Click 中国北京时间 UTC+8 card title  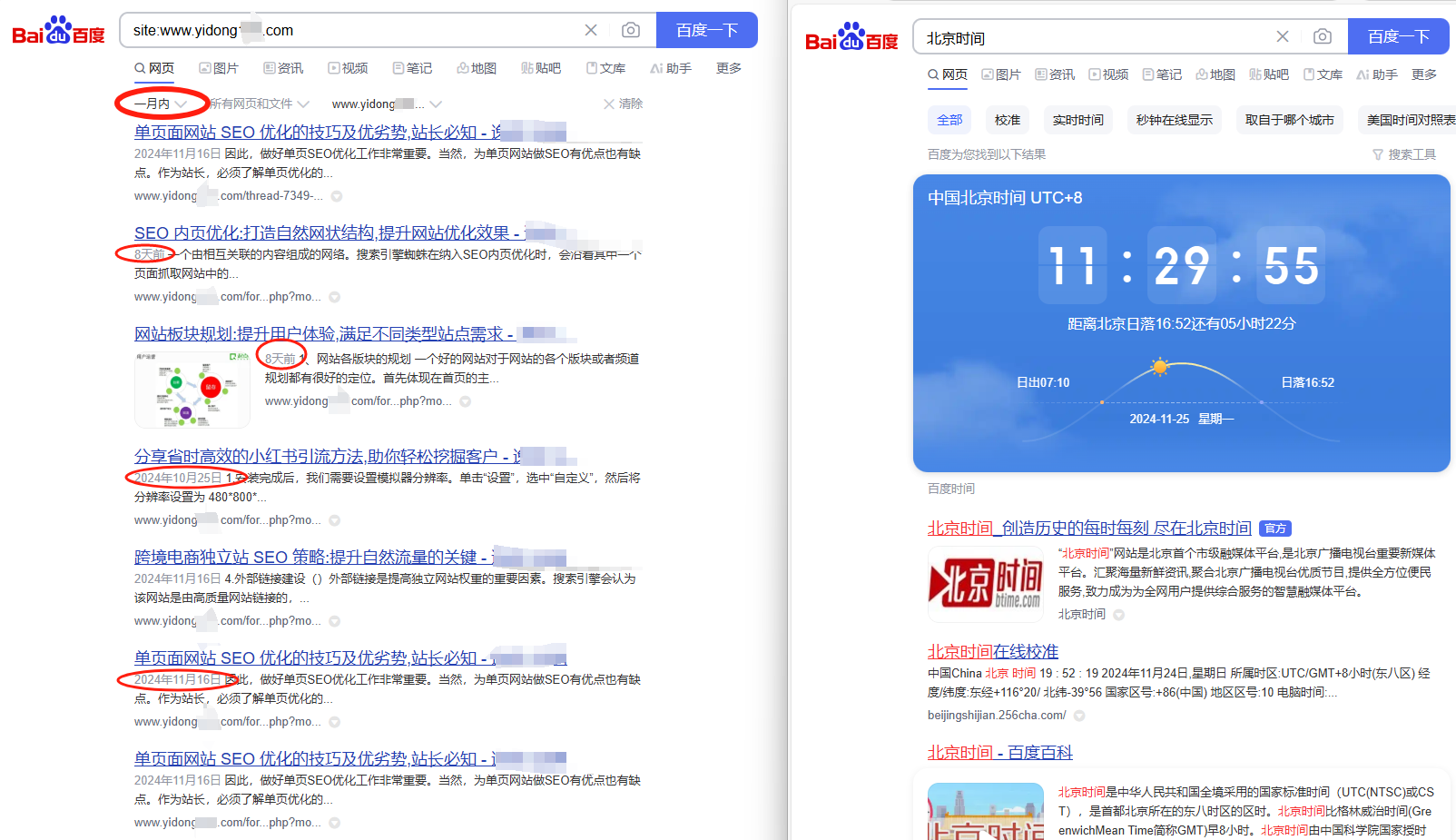point(1005,198)
